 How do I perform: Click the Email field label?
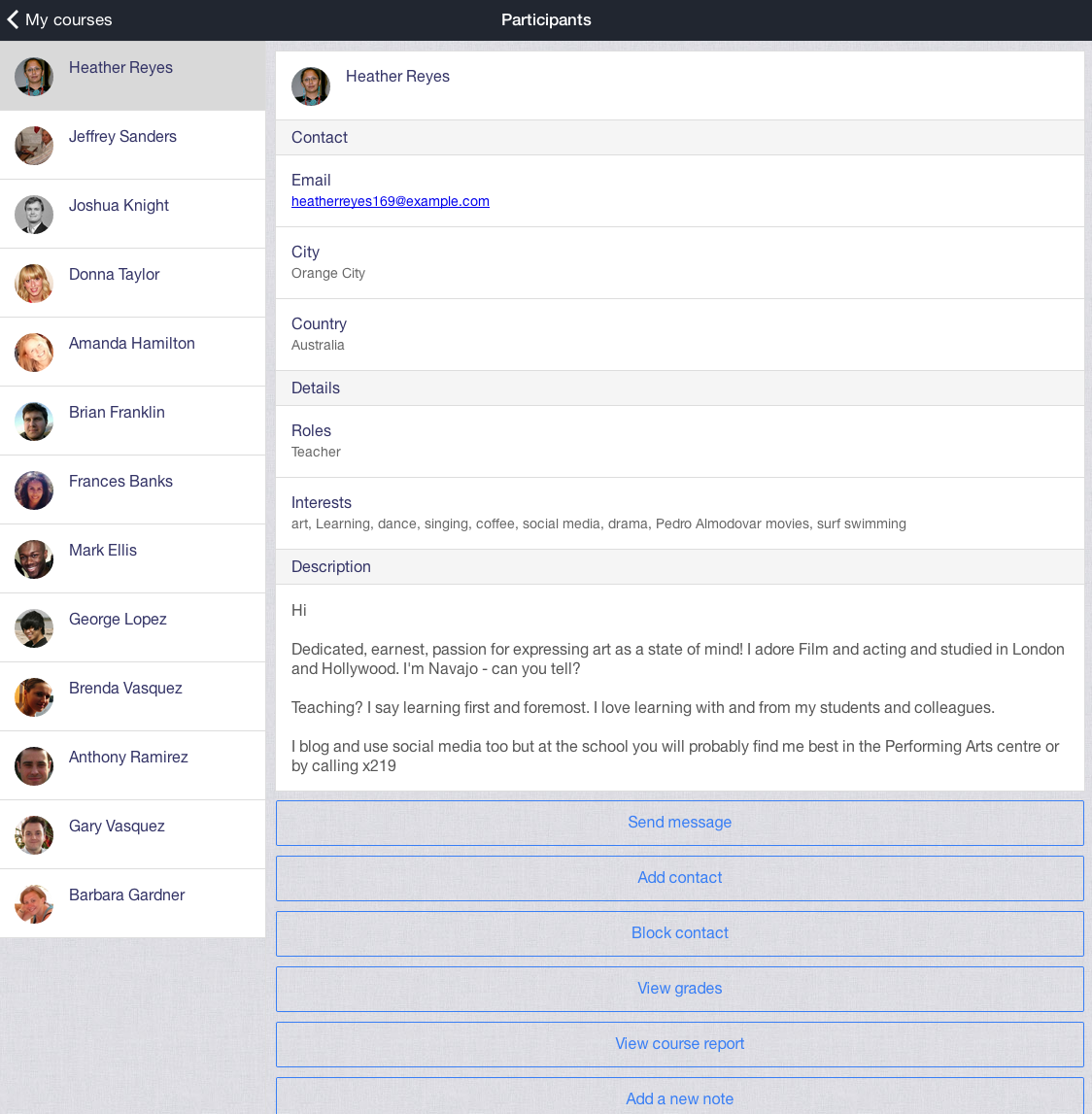point(311,180)
